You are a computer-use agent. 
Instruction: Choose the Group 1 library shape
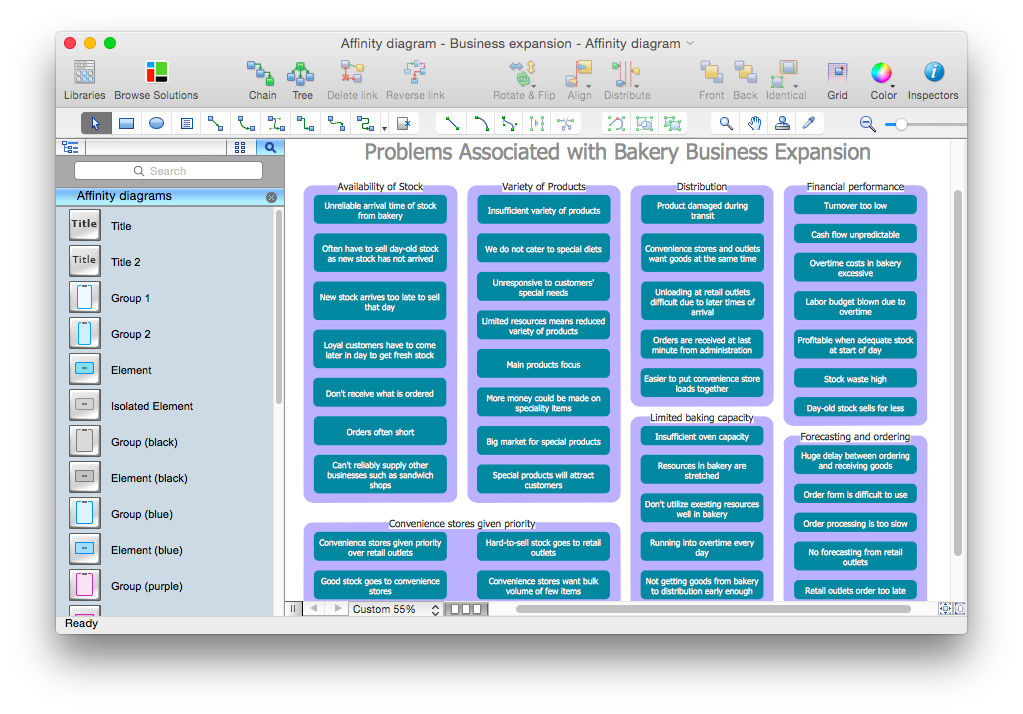(85, 298)
